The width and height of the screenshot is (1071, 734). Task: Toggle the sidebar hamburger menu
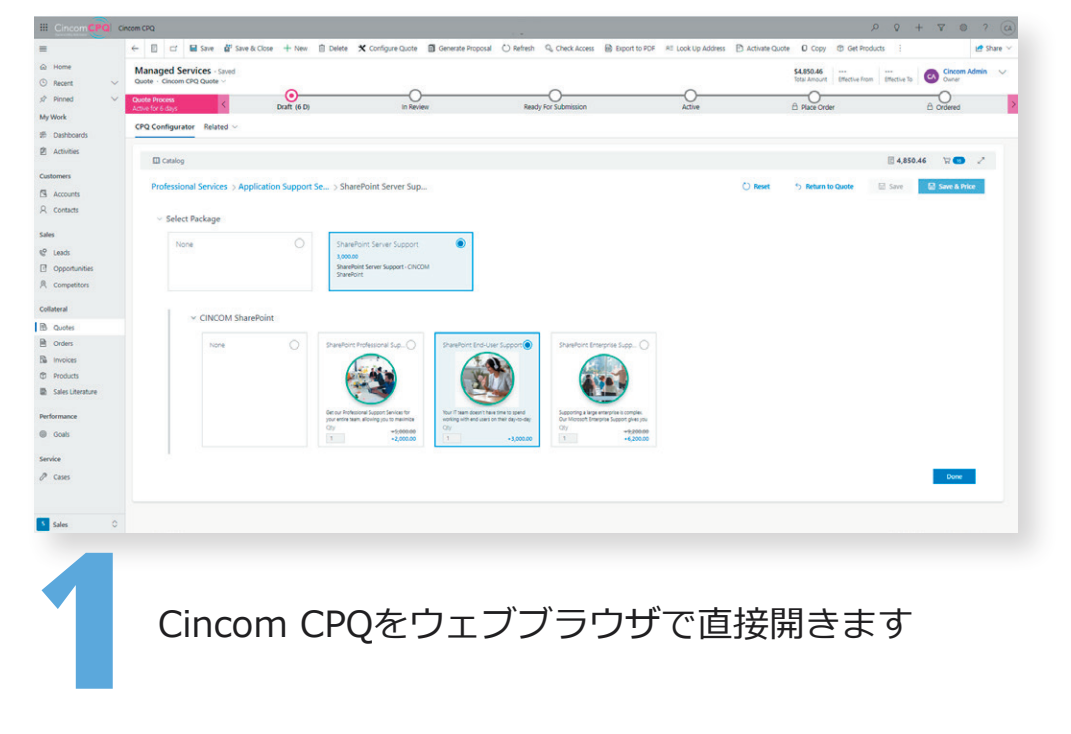click(44, 48)
